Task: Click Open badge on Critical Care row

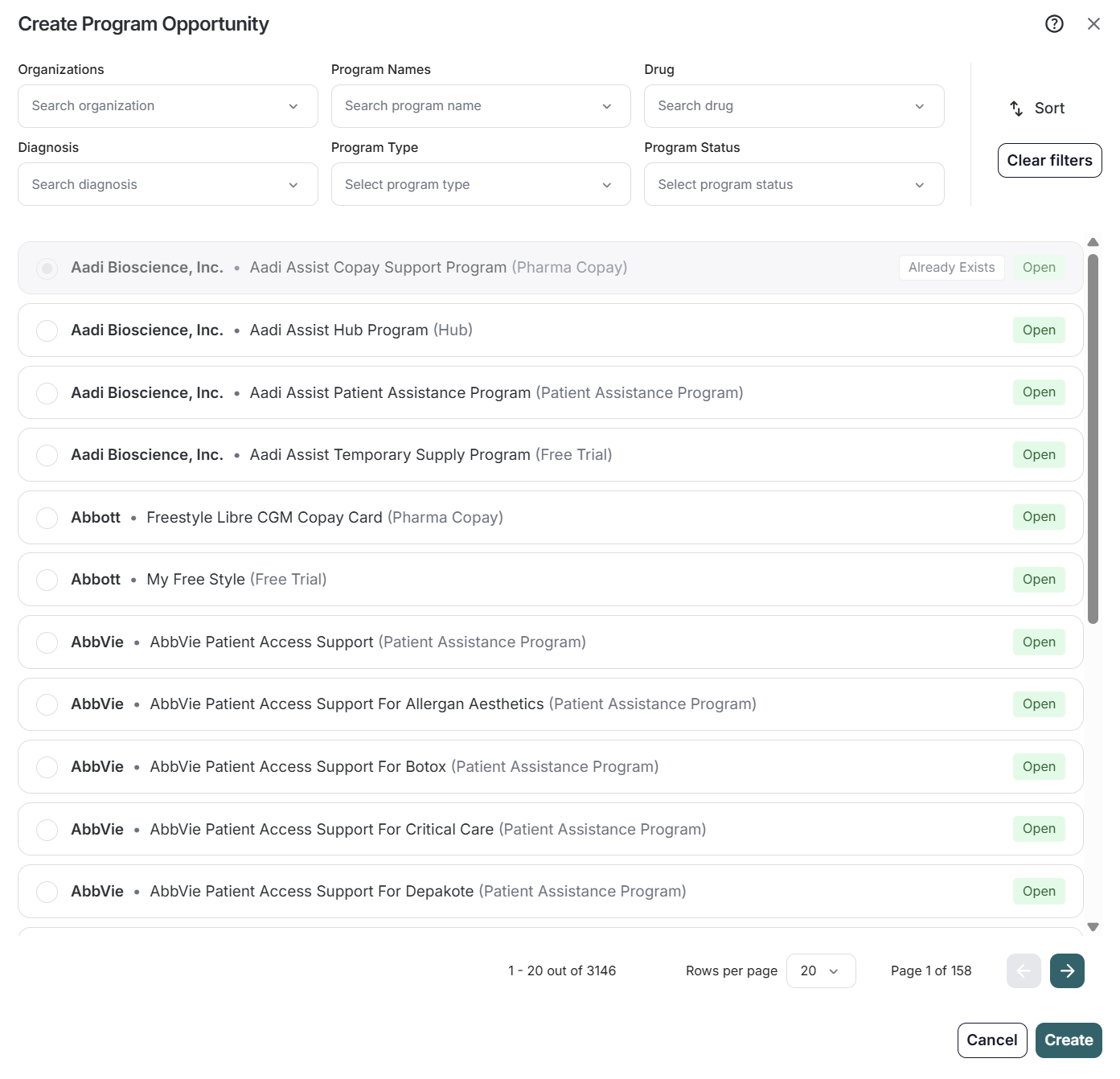Action: point(1039,829)
